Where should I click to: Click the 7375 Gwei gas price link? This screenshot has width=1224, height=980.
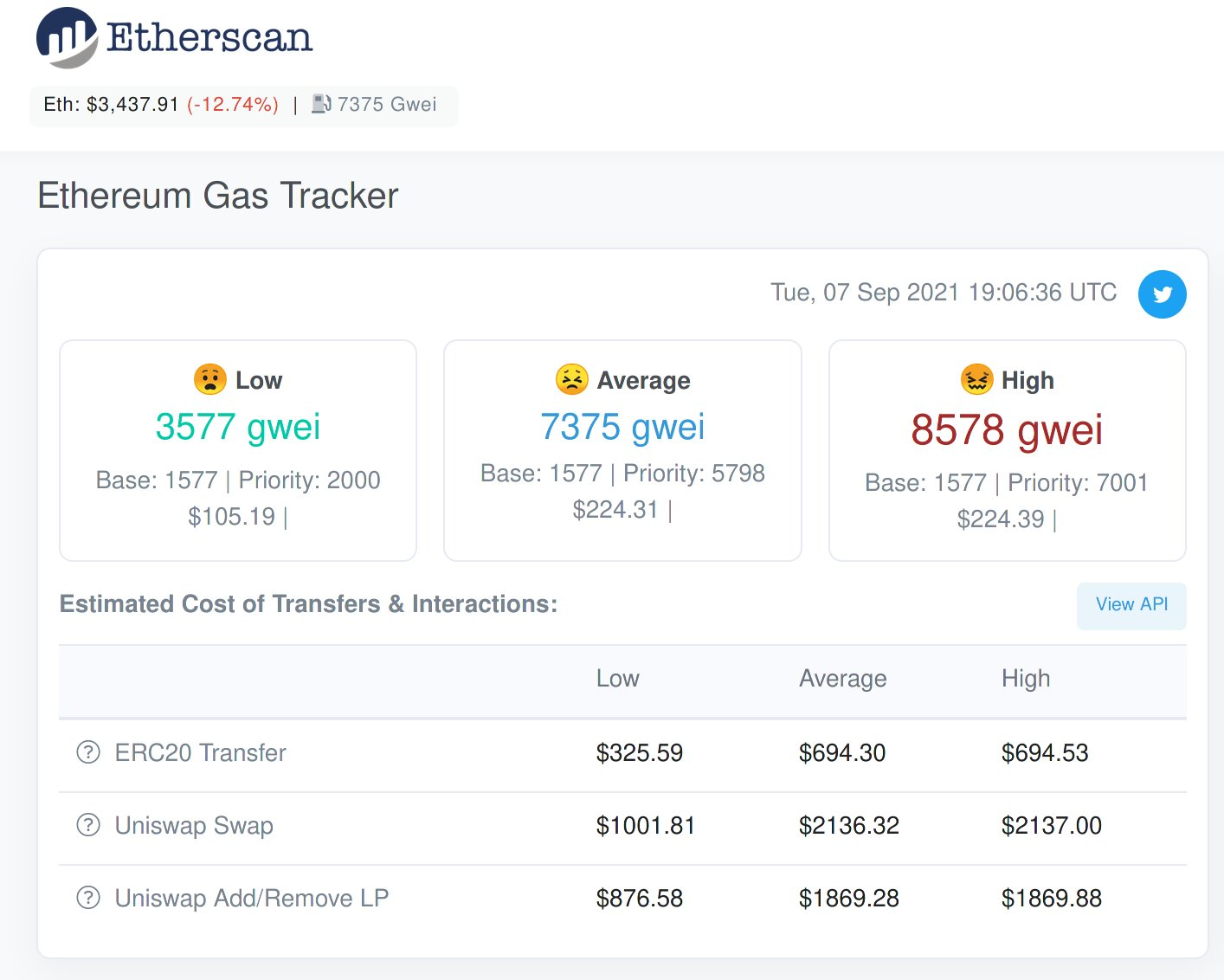pyautogui.click(x=386, y=104)
